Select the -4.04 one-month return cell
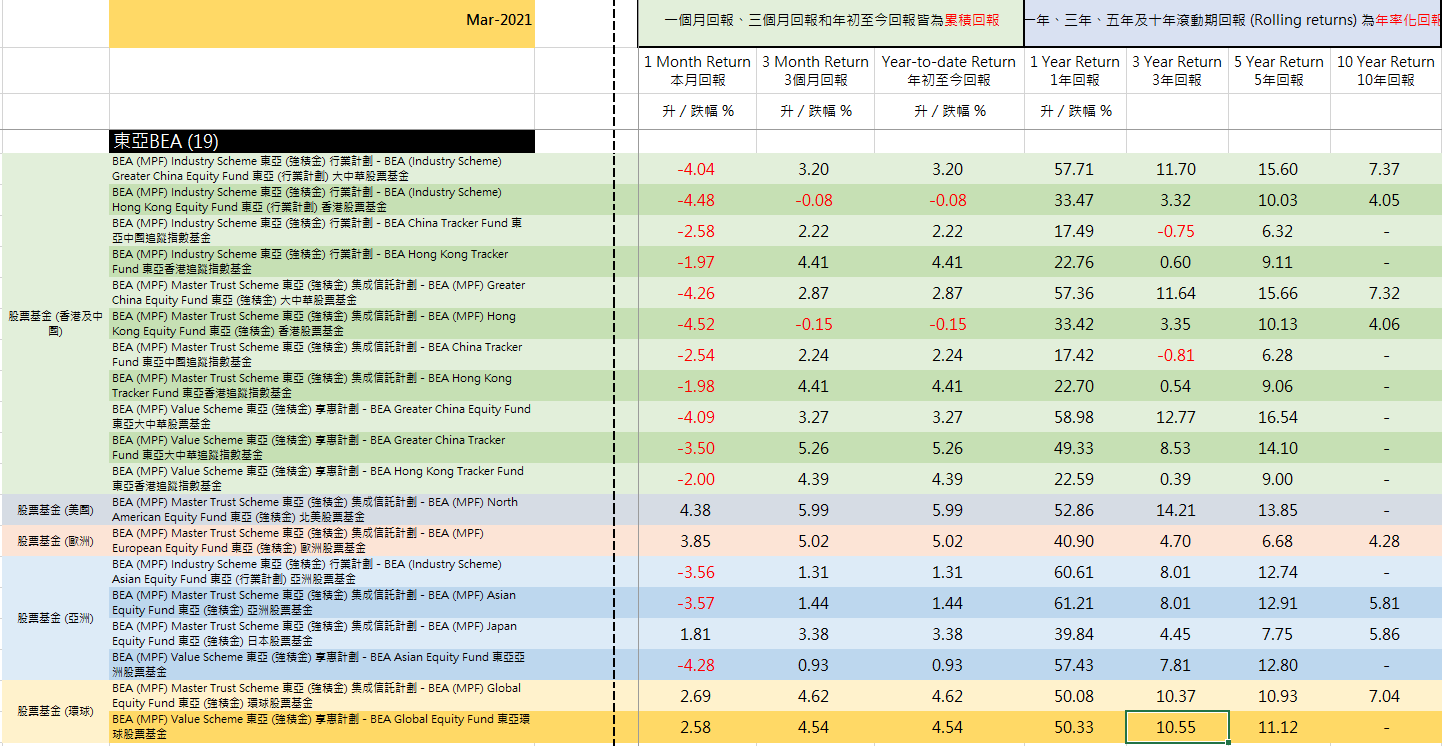 point(697,169)
